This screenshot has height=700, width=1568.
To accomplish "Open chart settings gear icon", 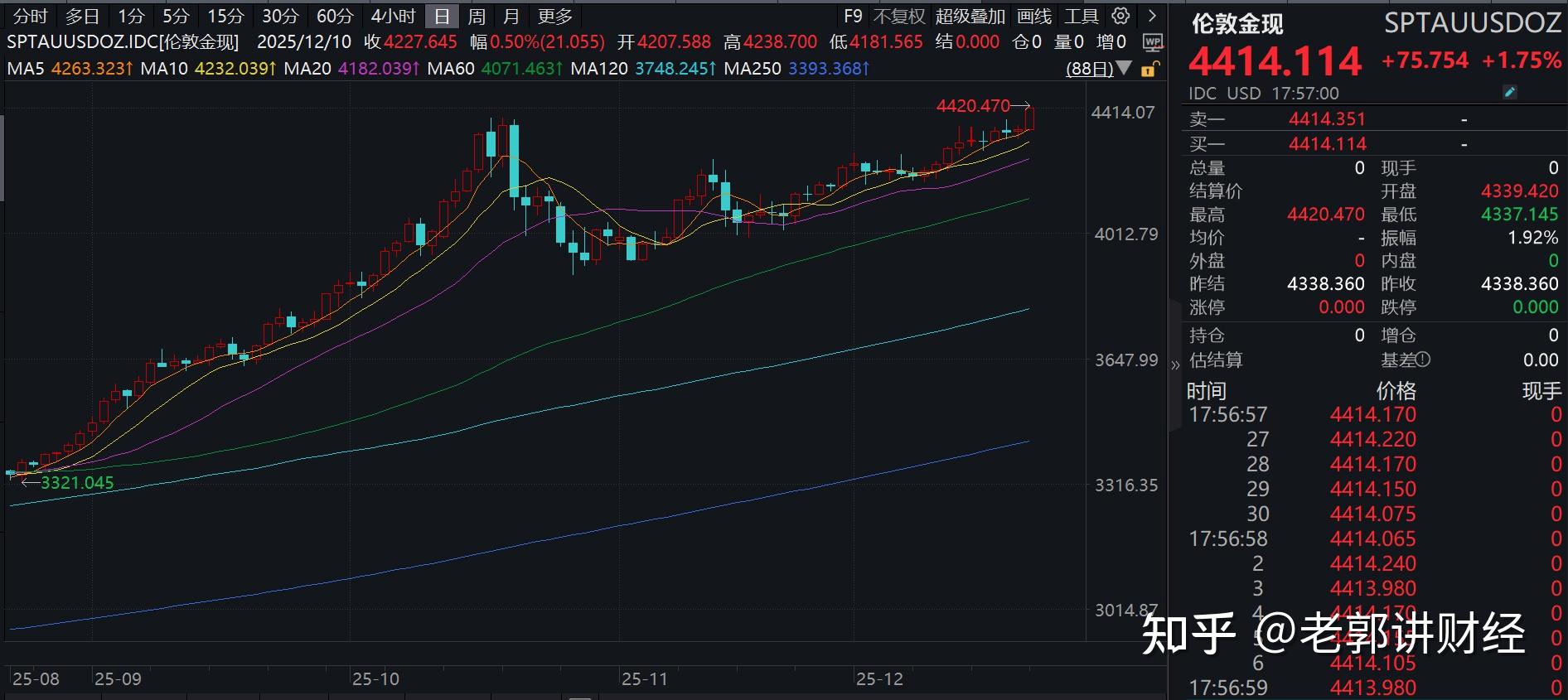I will (x=1120, y=16).
